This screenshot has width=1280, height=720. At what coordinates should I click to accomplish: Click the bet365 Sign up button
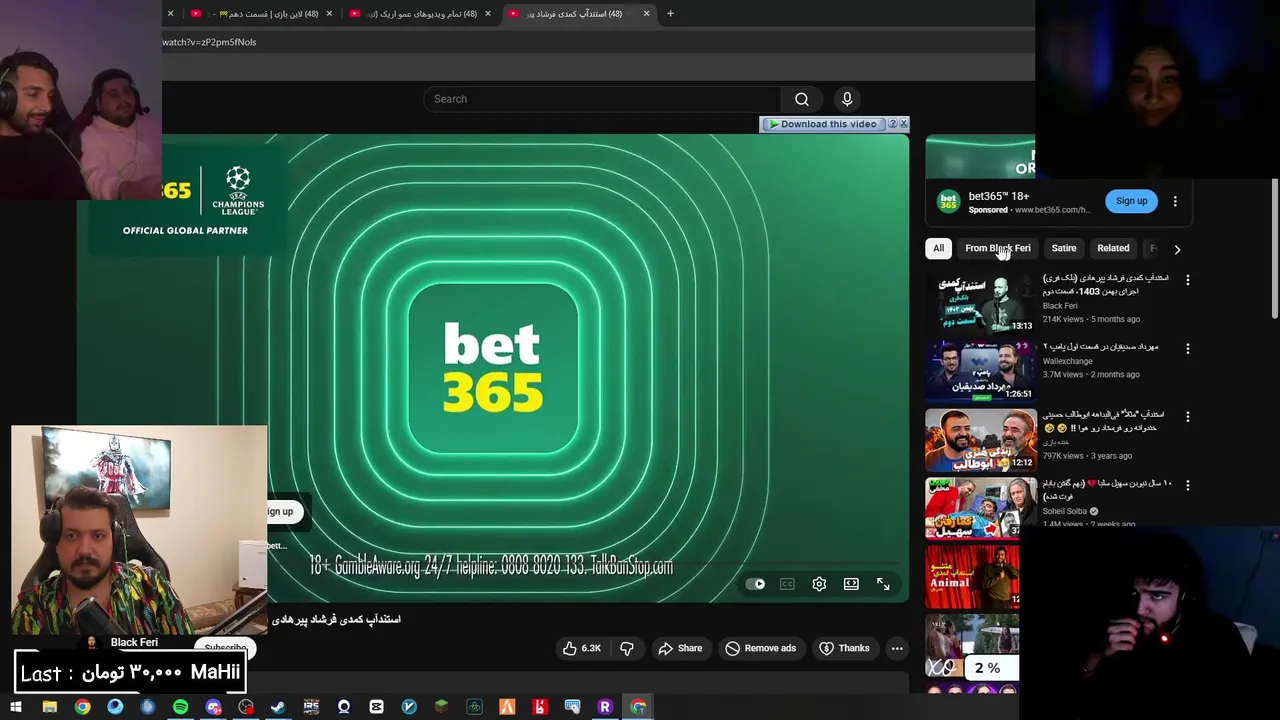[x=1132, y=201]
